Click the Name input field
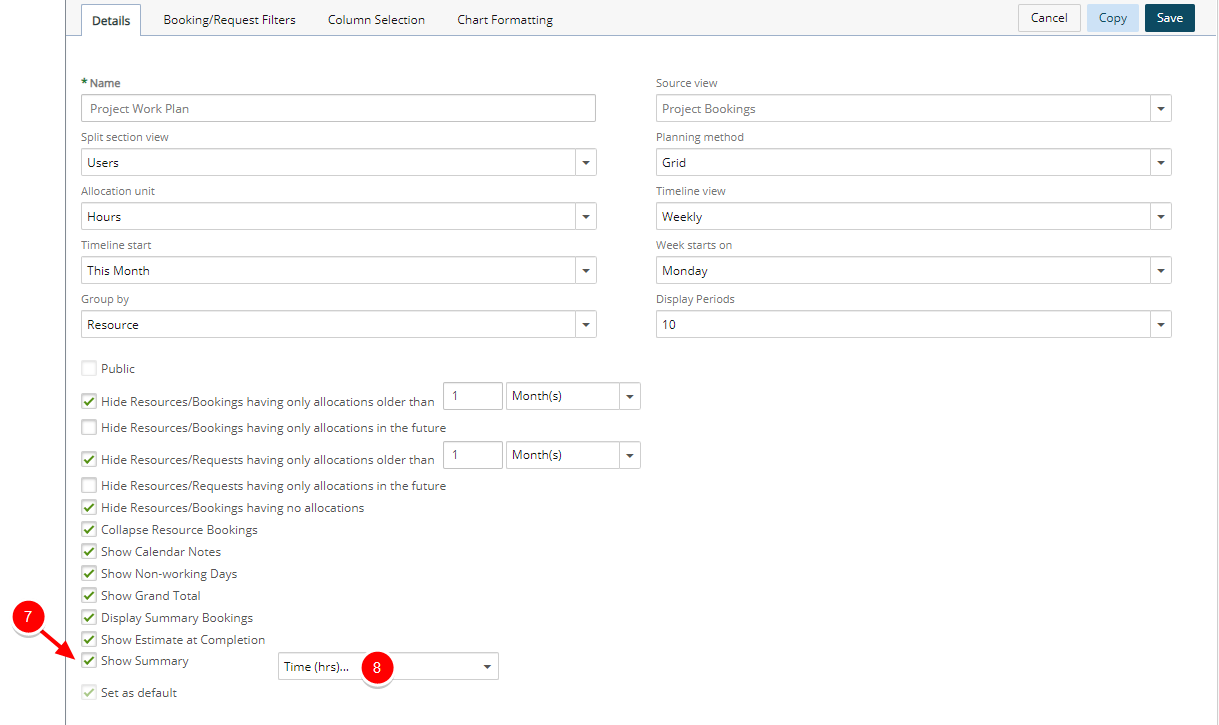Image resolution: width=1219 pixels, height=725 pixels. click(x=338, y=109)
